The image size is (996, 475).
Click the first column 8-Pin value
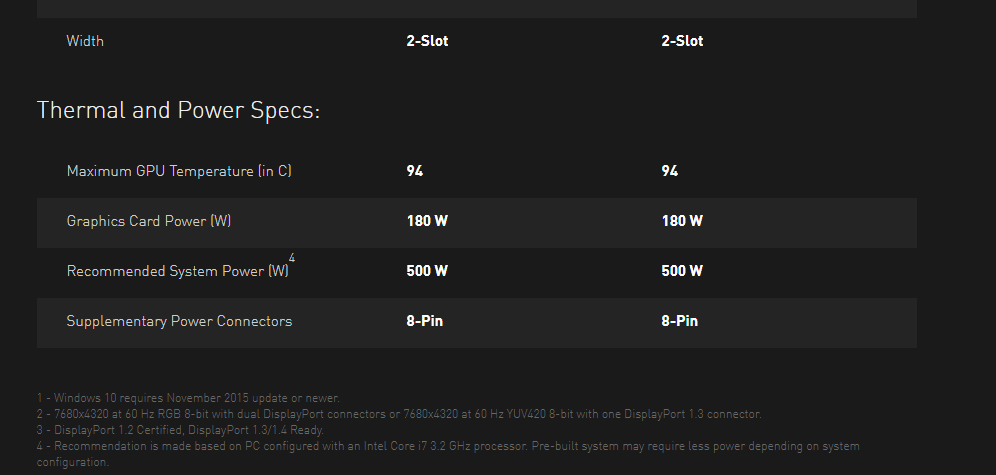[x=425, y=321]
